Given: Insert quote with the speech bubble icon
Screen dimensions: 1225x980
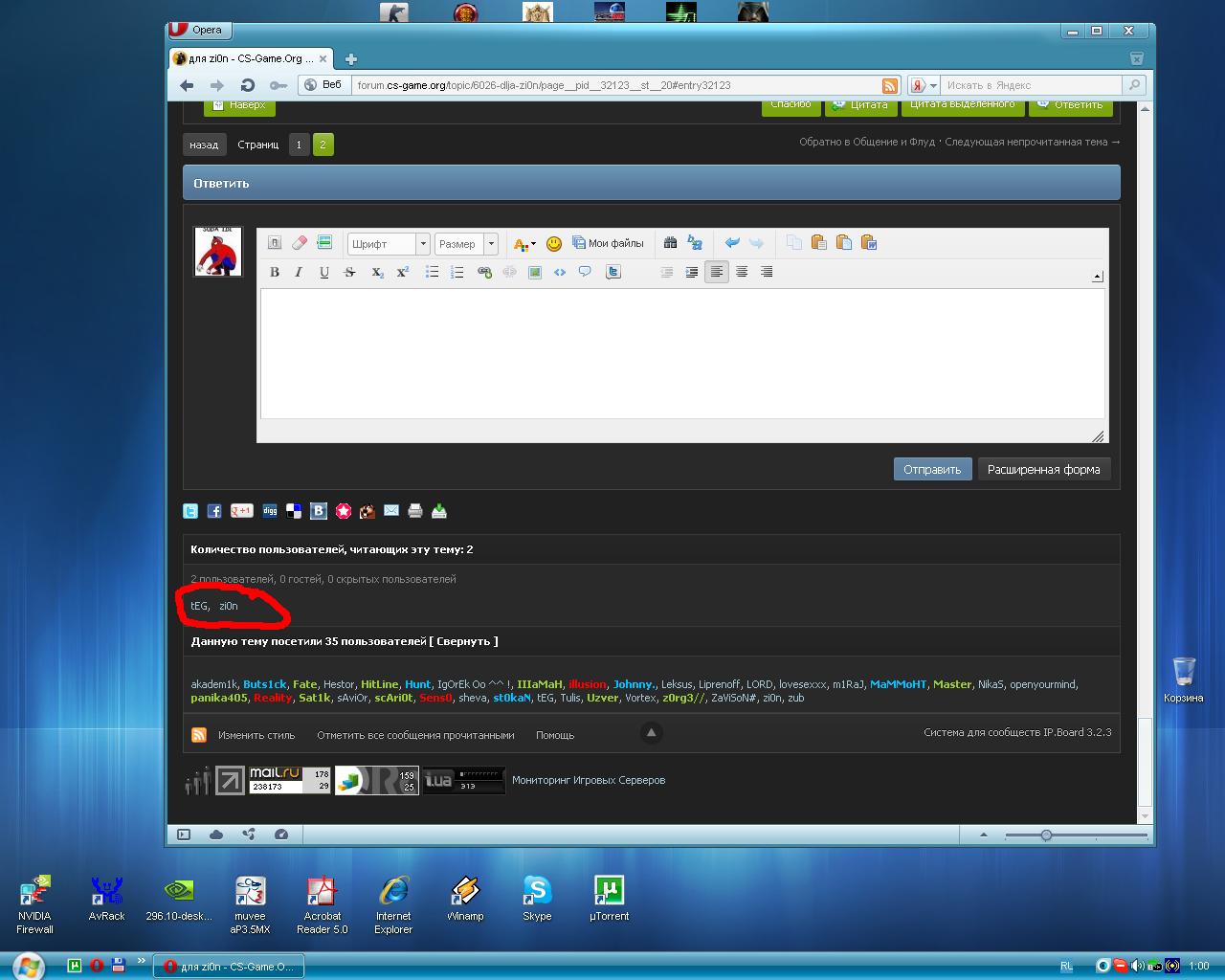Looking at the screenshot, I should (585, 272).
